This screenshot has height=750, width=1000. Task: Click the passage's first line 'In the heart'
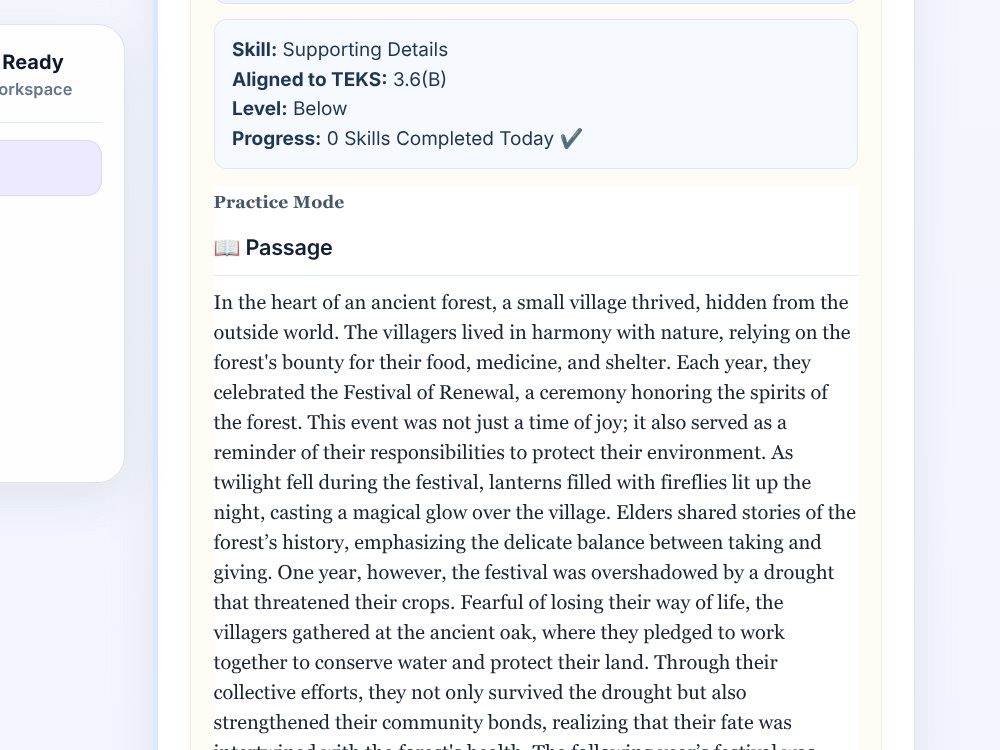(x=531, y=302)
